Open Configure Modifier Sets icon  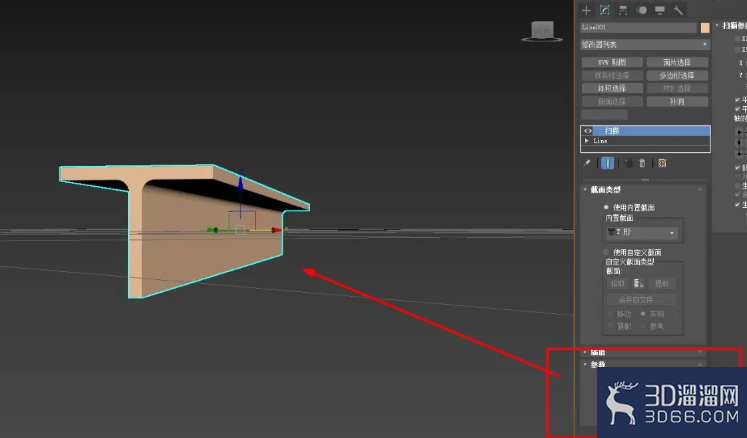(662, 163)
